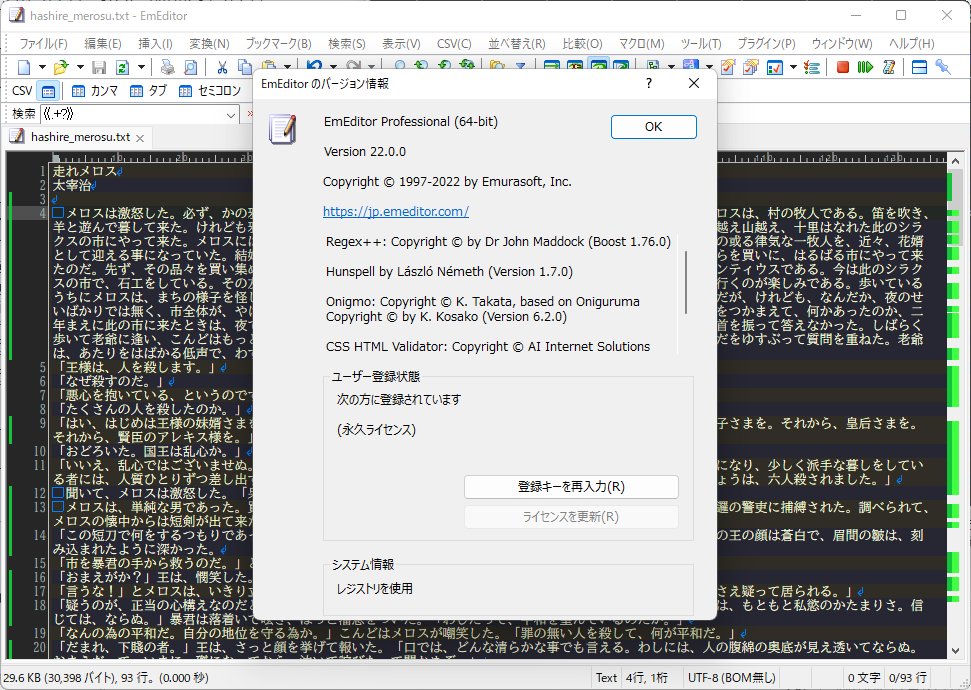Toggle カンマ separated CSV mode
The image size is (971, 690).
pos(89,90)
